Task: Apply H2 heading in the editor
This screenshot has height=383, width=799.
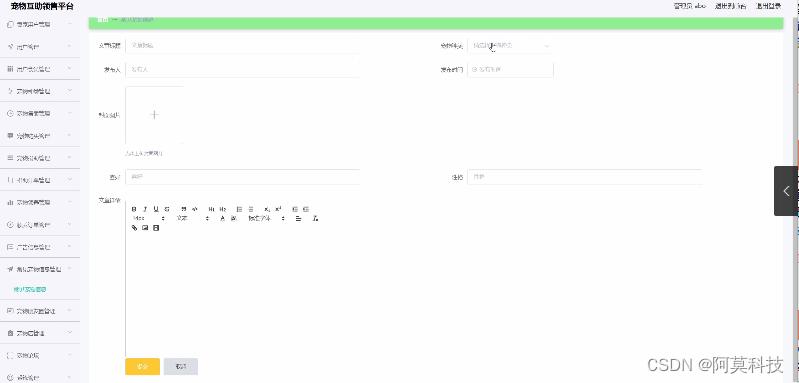Action: 223,209
